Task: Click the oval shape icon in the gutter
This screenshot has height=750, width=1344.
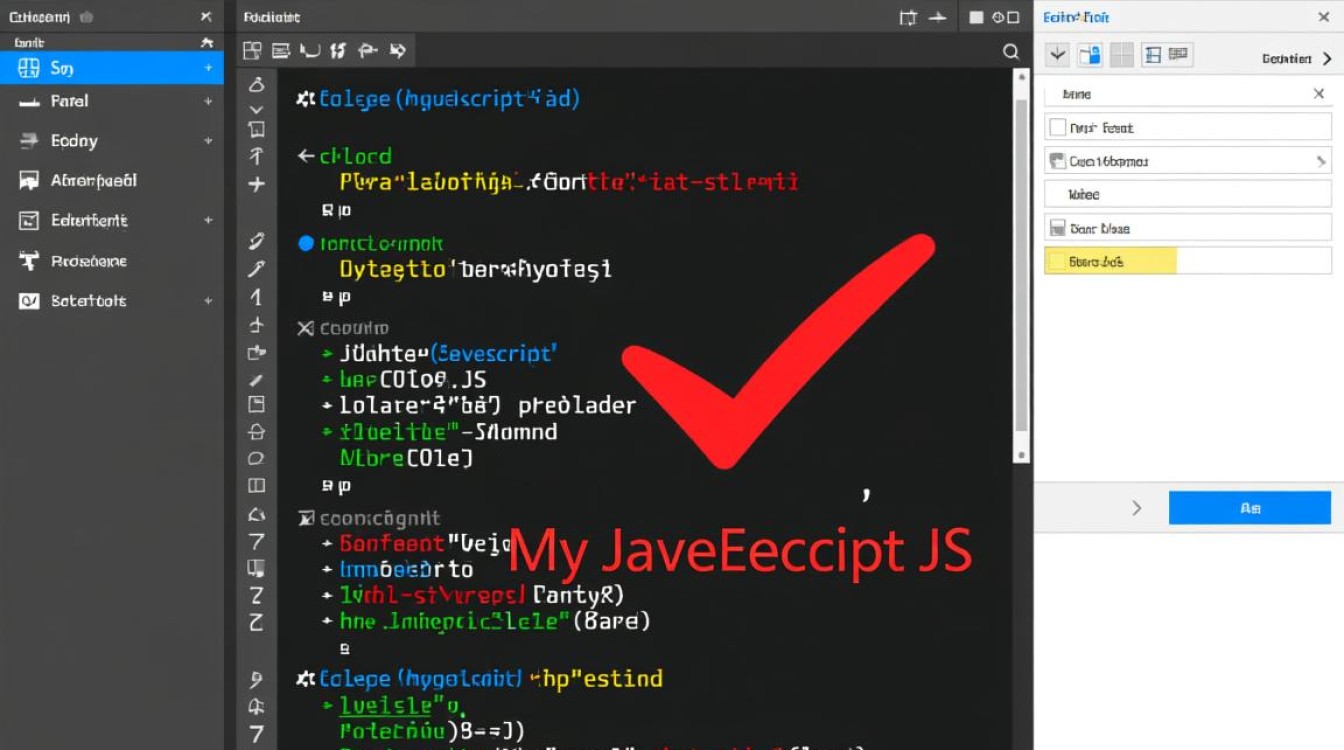Action: click(256, 459)
